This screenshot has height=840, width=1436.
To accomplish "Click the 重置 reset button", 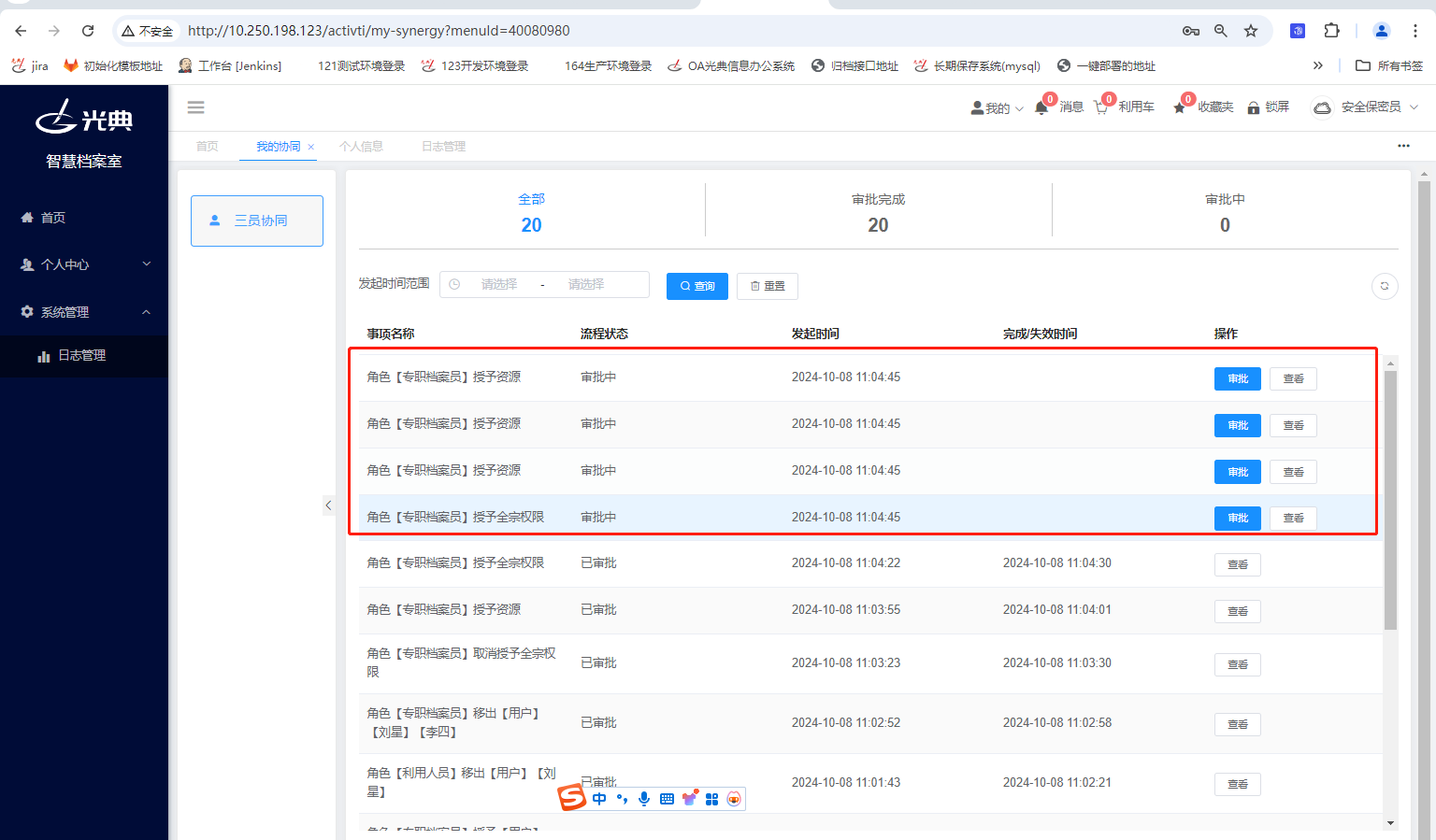I will (768, 286).
